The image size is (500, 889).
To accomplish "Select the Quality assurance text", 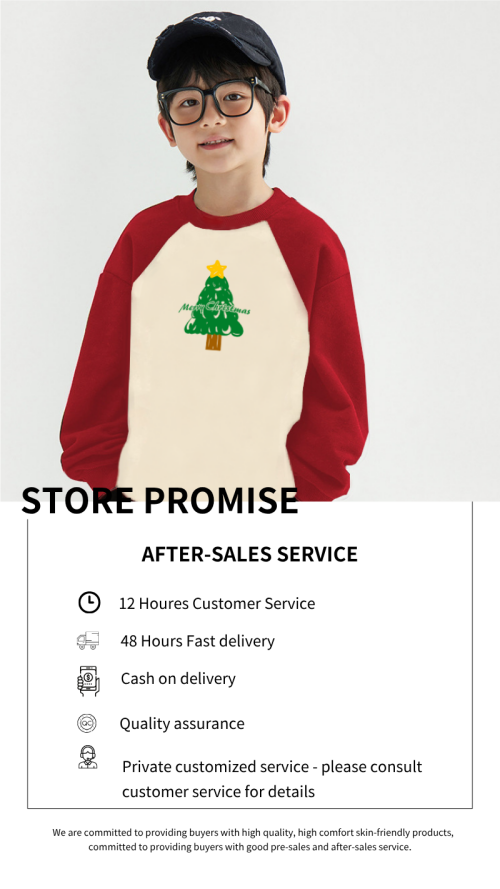I will pyautogui.click(x=182, y=724).
